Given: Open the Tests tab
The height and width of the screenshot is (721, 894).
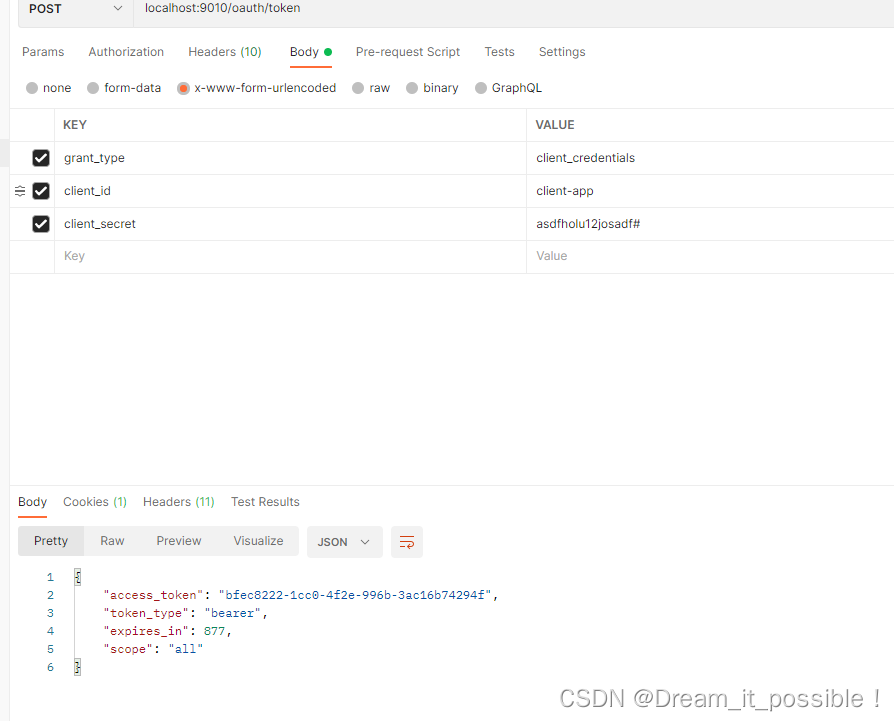Looking at the screenshot, I should [x=499, y=52].
